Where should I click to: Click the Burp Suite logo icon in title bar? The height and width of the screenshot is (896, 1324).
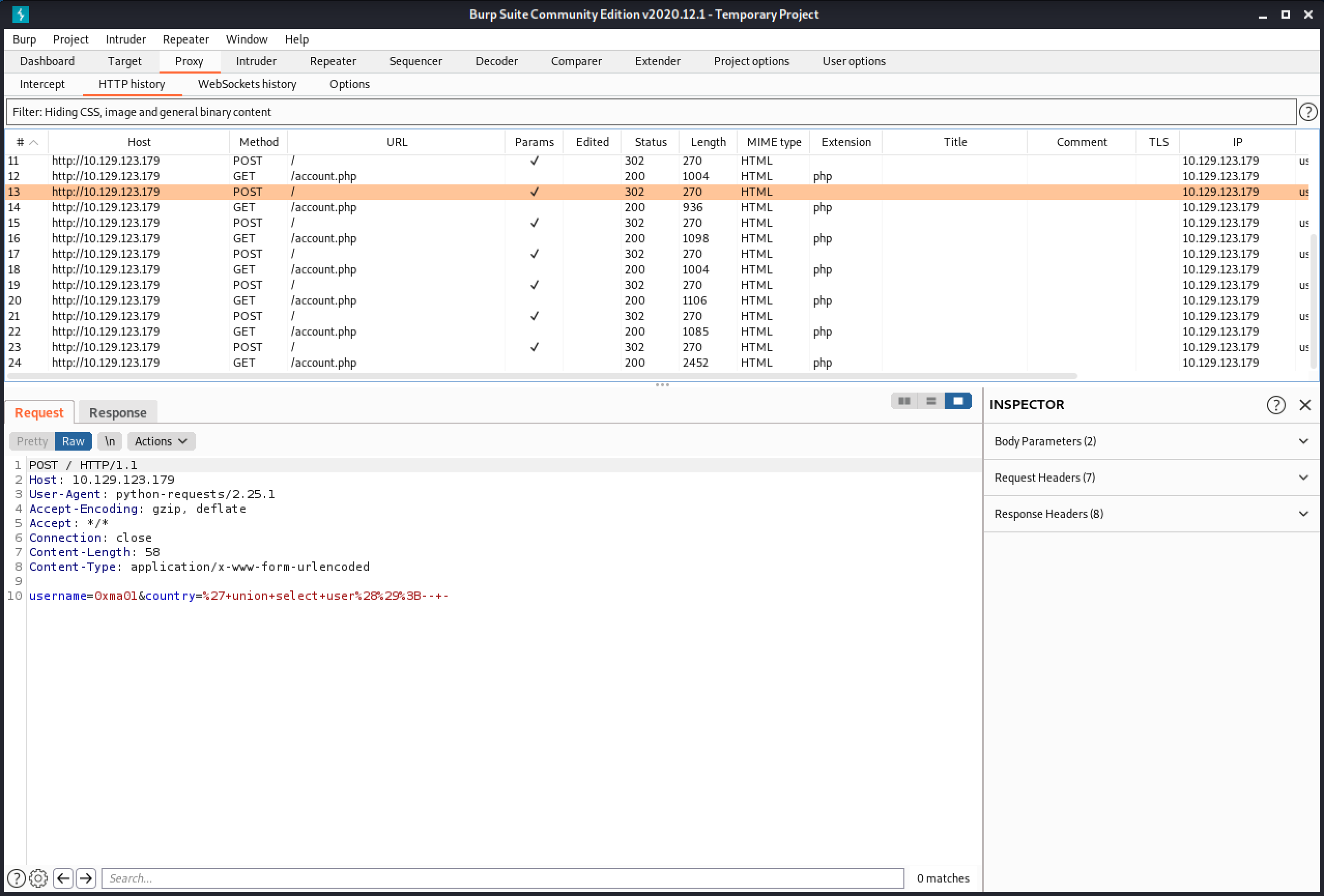pyautogui.click(x=21, y=14)
